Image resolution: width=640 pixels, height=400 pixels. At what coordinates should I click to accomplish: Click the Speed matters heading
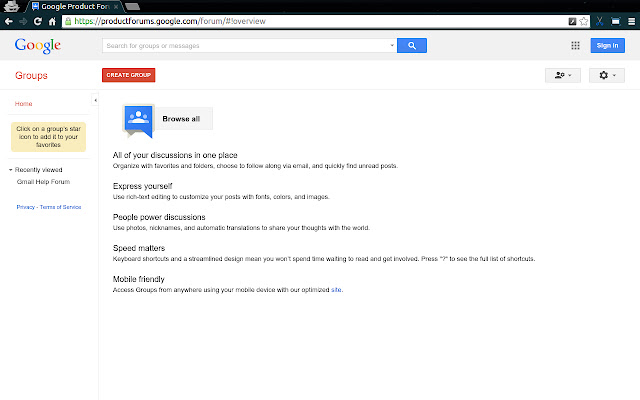[x=139, y=248]
